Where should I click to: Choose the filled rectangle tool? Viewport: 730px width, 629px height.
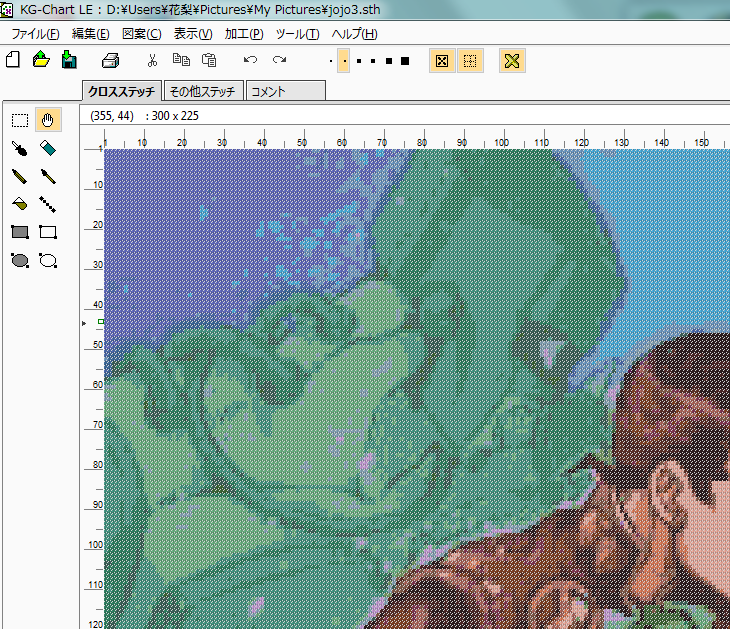coord(20,232)
